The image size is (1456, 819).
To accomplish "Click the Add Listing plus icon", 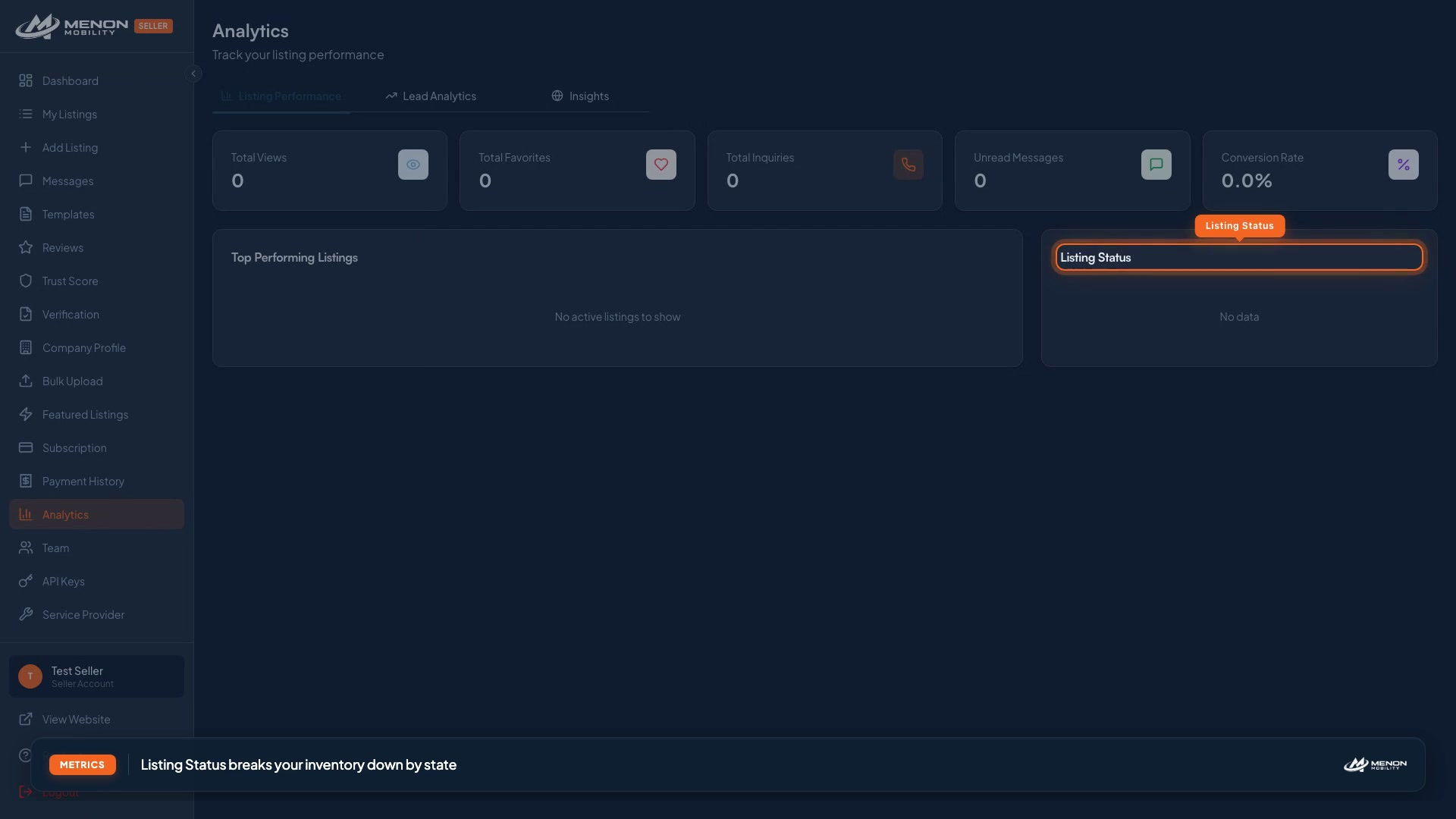I will click(x=26, y=148).
